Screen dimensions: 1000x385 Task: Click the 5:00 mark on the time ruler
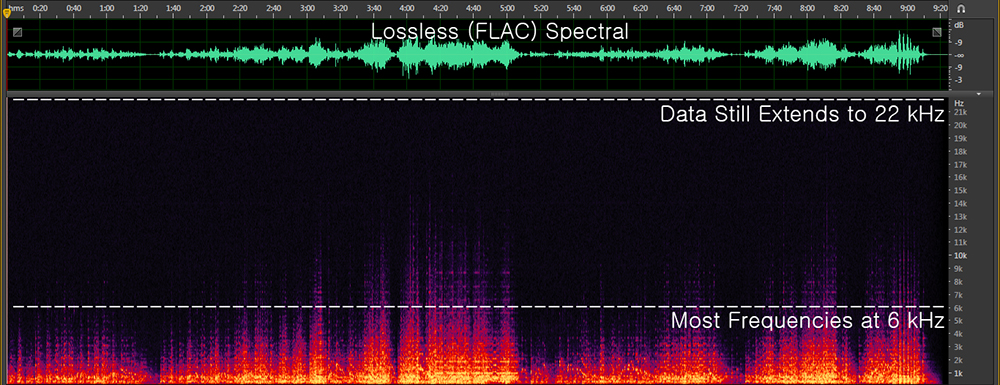click(508, 8)
